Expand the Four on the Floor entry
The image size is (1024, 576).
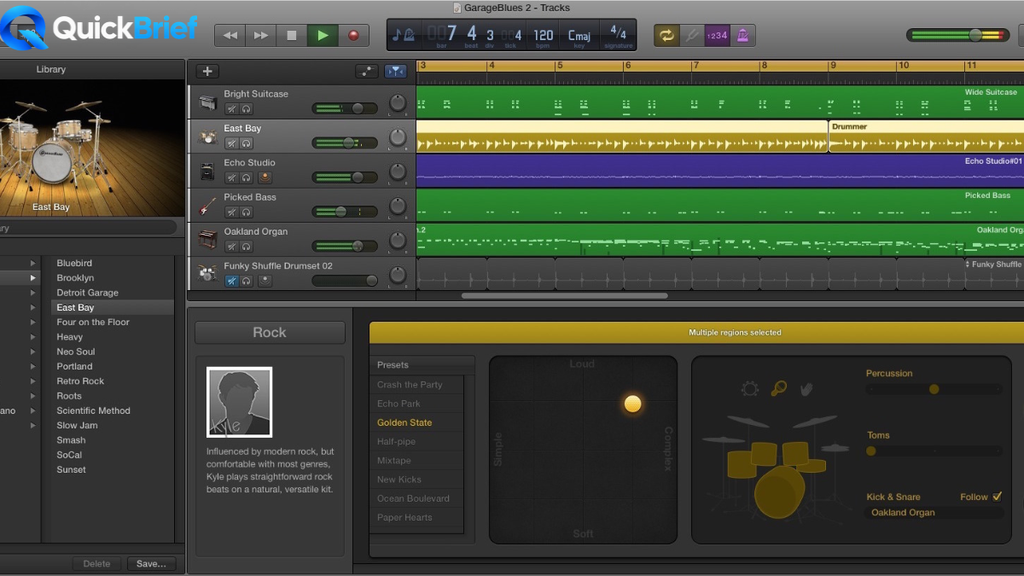coord(33,322)
